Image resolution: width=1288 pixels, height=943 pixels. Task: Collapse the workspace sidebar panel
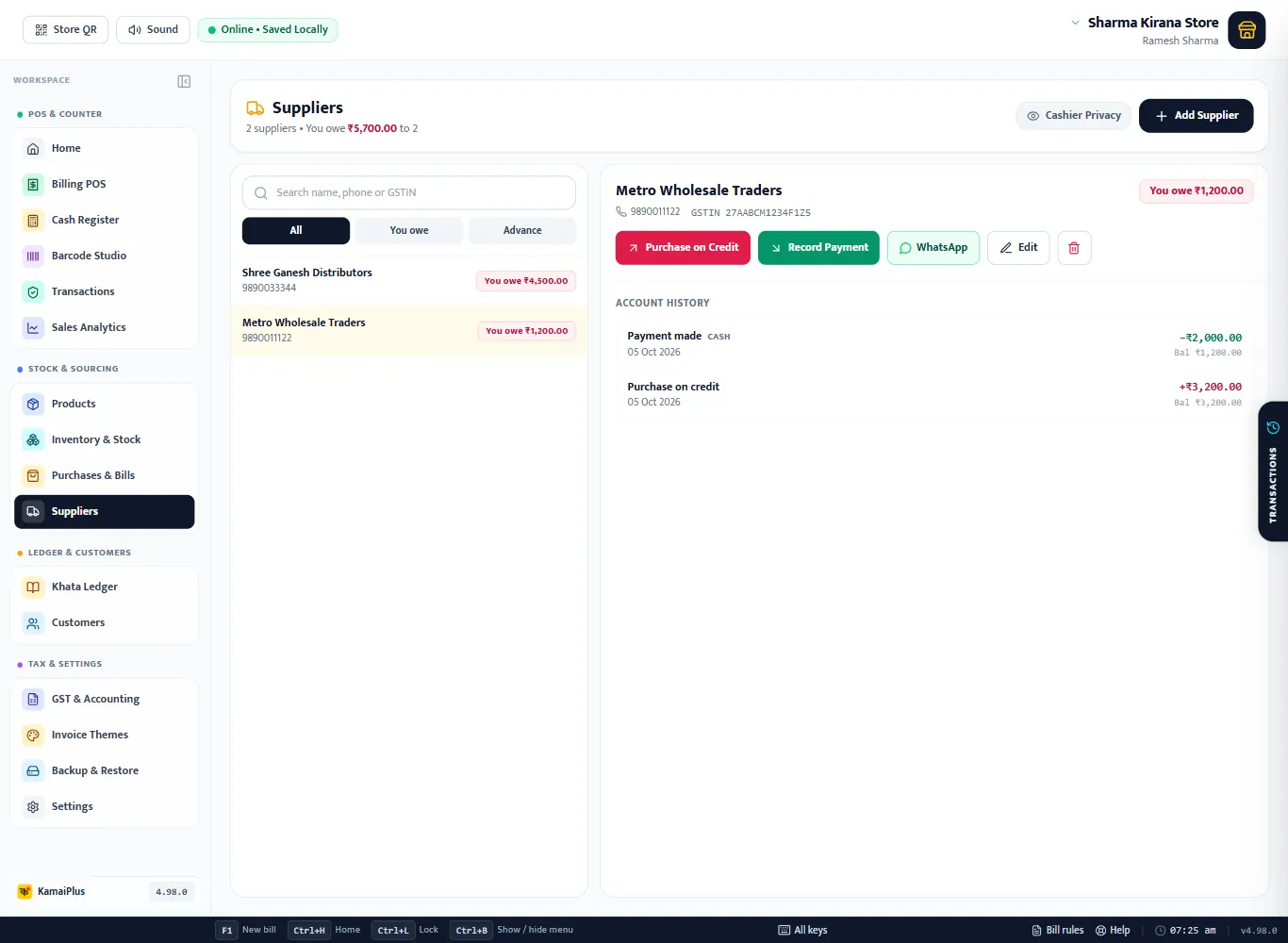tap(184, 81)
